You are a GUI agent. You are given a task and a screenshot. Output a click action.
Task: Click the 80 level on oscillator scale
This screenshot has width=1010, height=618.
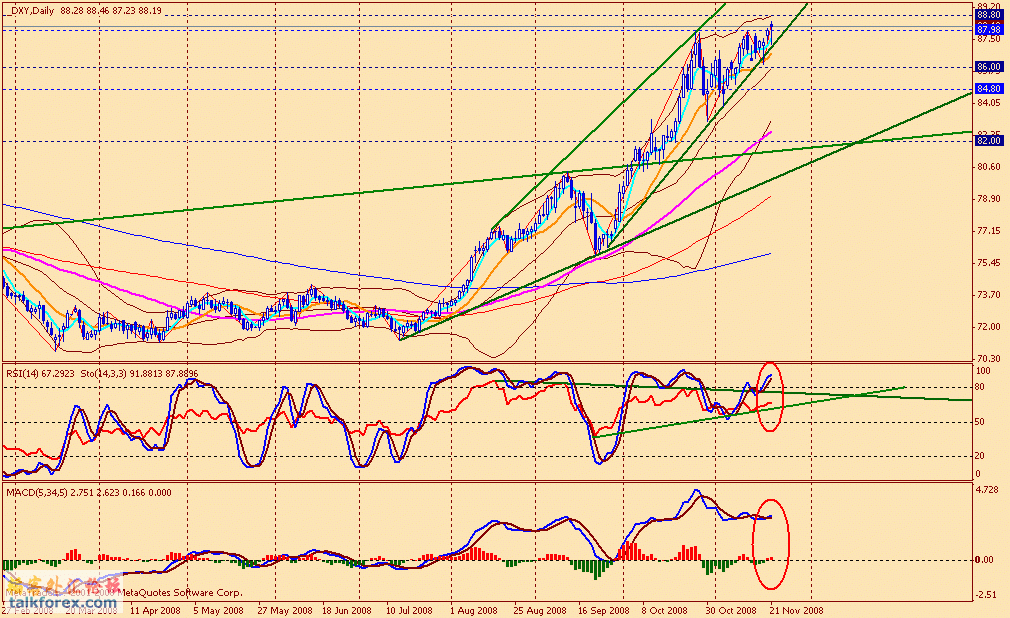click(x=980, y=387)
